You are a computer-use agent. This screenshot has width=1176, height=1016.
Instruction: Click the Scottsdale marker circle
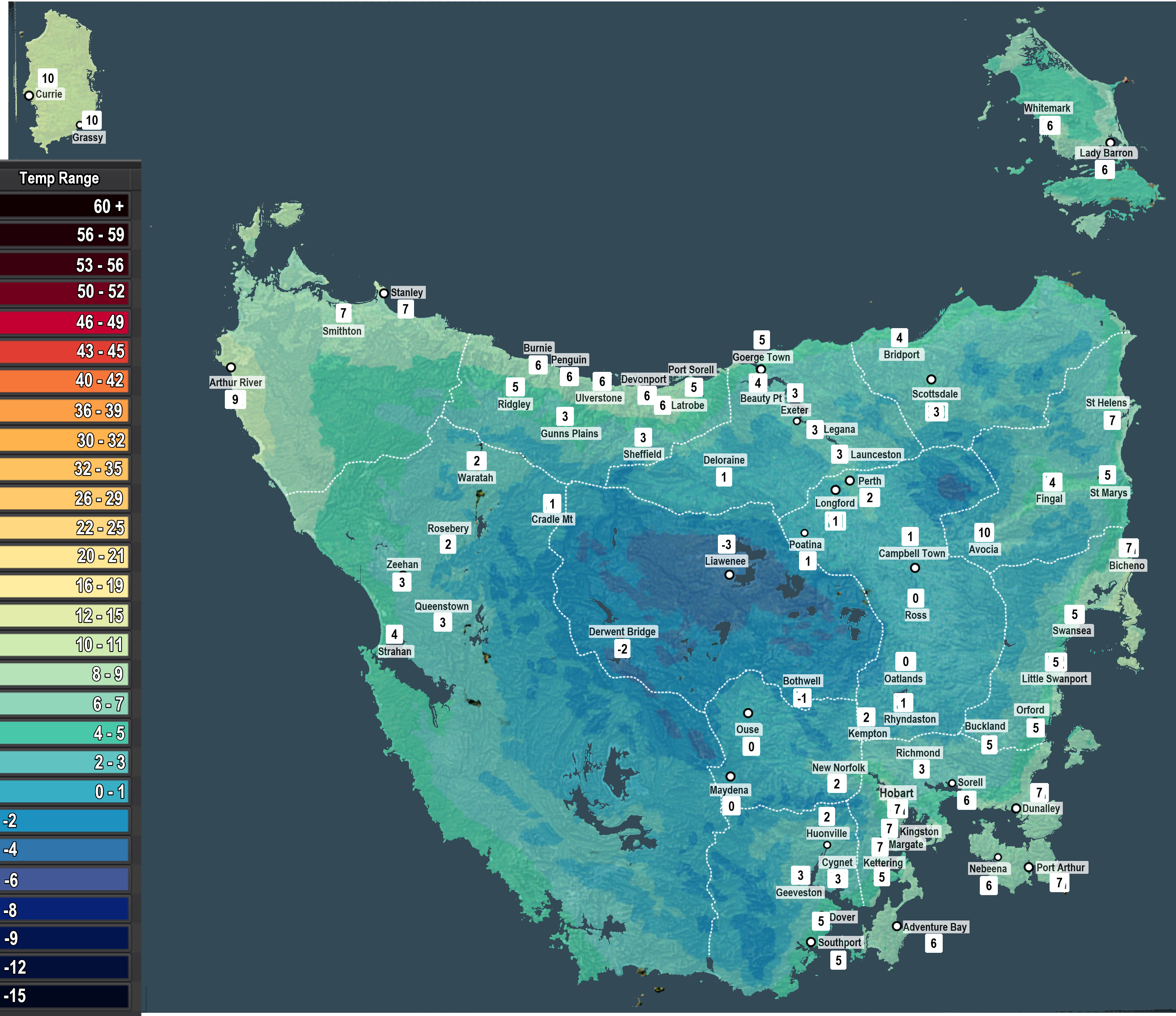click(x=931, y=379)
